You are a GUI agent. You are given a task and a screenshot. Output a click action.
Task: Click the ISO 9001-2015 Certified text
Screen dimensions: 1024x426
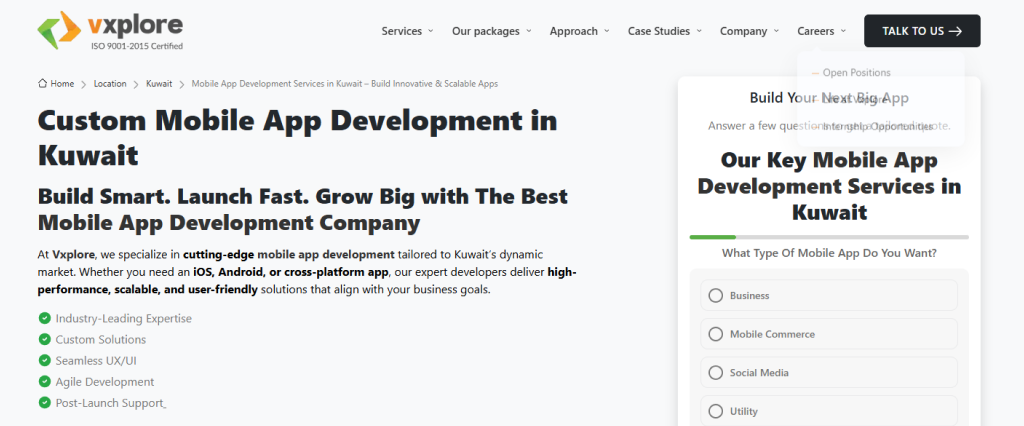click(137, 46)
